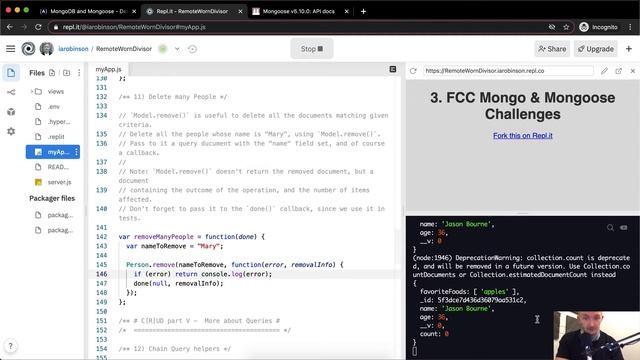
Task: Clear the console output
Action: (624, 227)
